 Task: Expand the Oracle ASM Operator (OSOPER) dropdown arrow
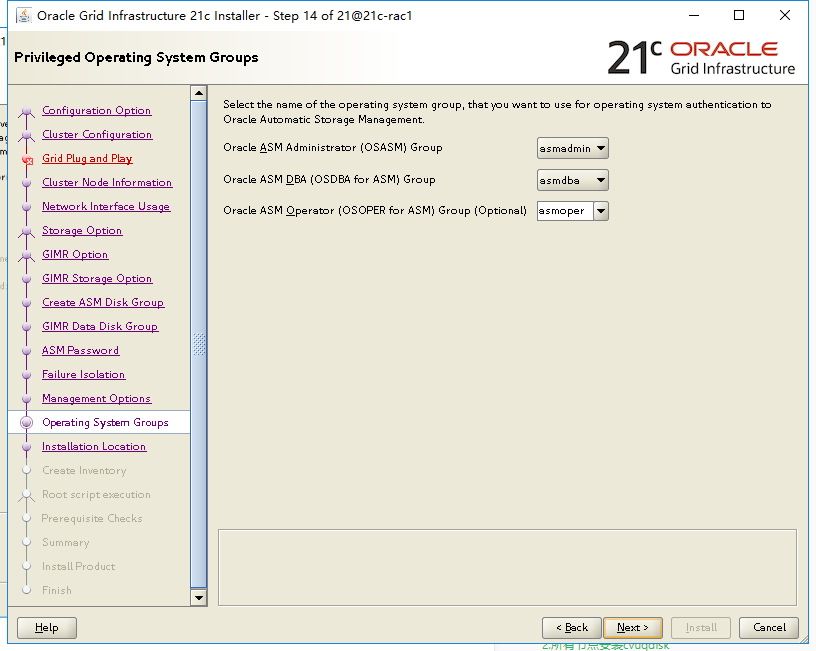coord(601,211)
